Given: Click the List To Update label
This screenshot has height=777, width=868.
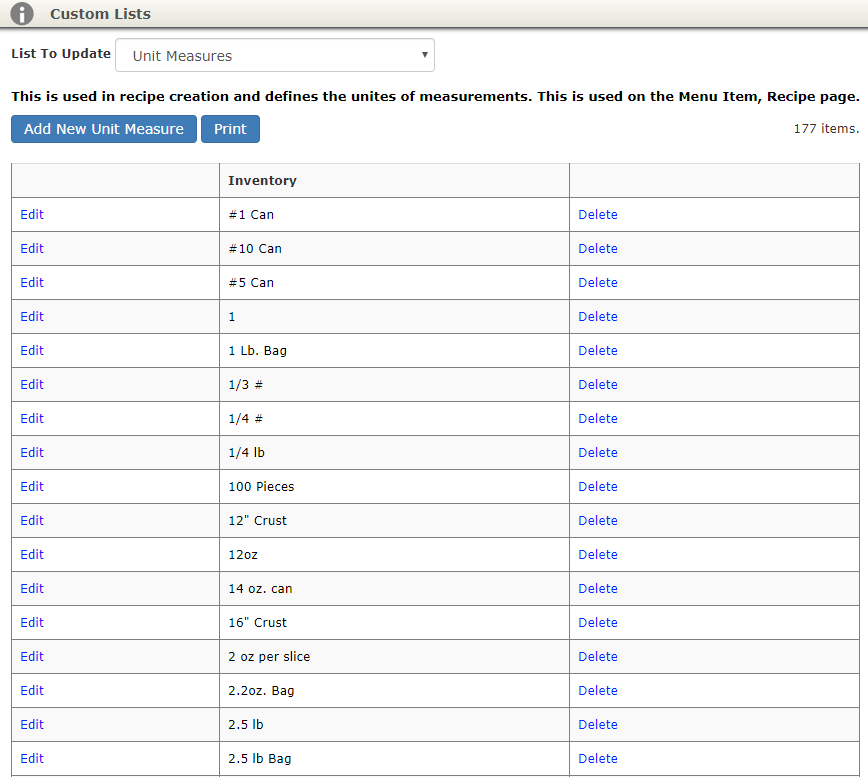Looking at the screenshot, I should pos(61,54).
